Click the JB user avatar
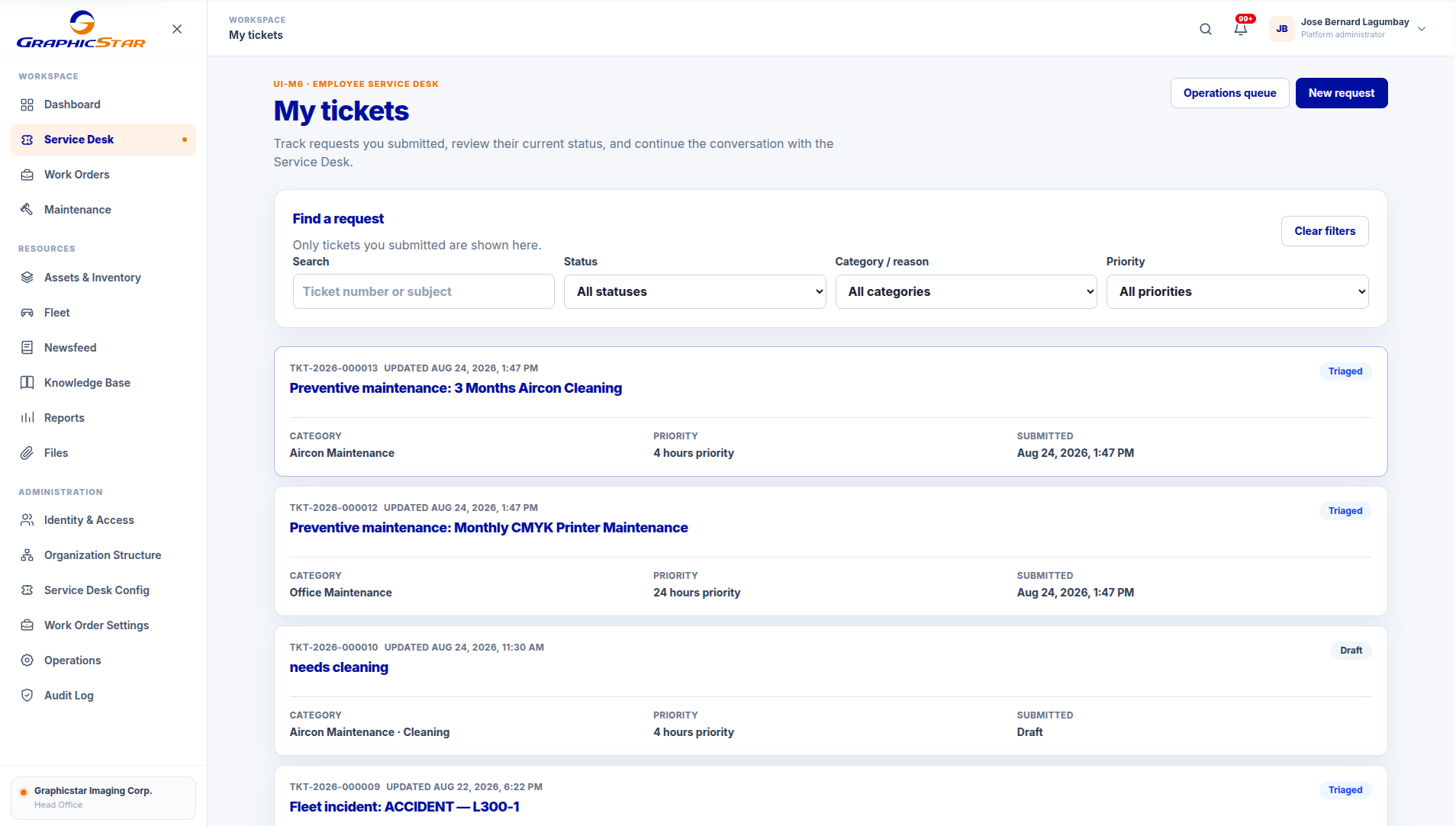The image size is (1456, 826). (x=1282, y=29)
